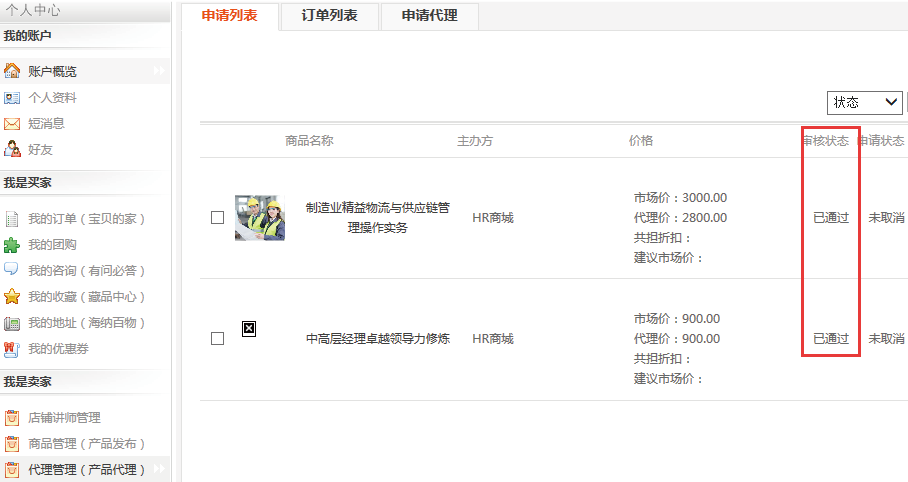Viewport: 908px width, 482px height.
Task: Click the puzzle piece icon for 我的团购
Action: tap(12, 245)
